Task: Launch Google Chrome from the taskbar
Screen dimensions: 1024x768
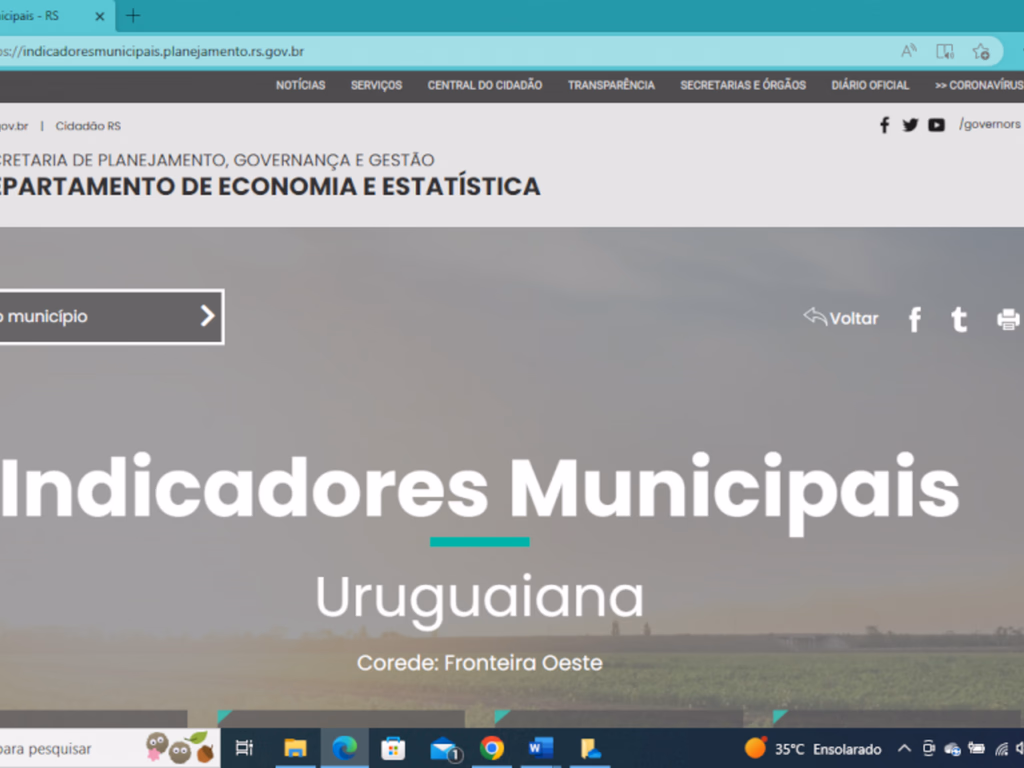Action: click(x=492, y=748)
